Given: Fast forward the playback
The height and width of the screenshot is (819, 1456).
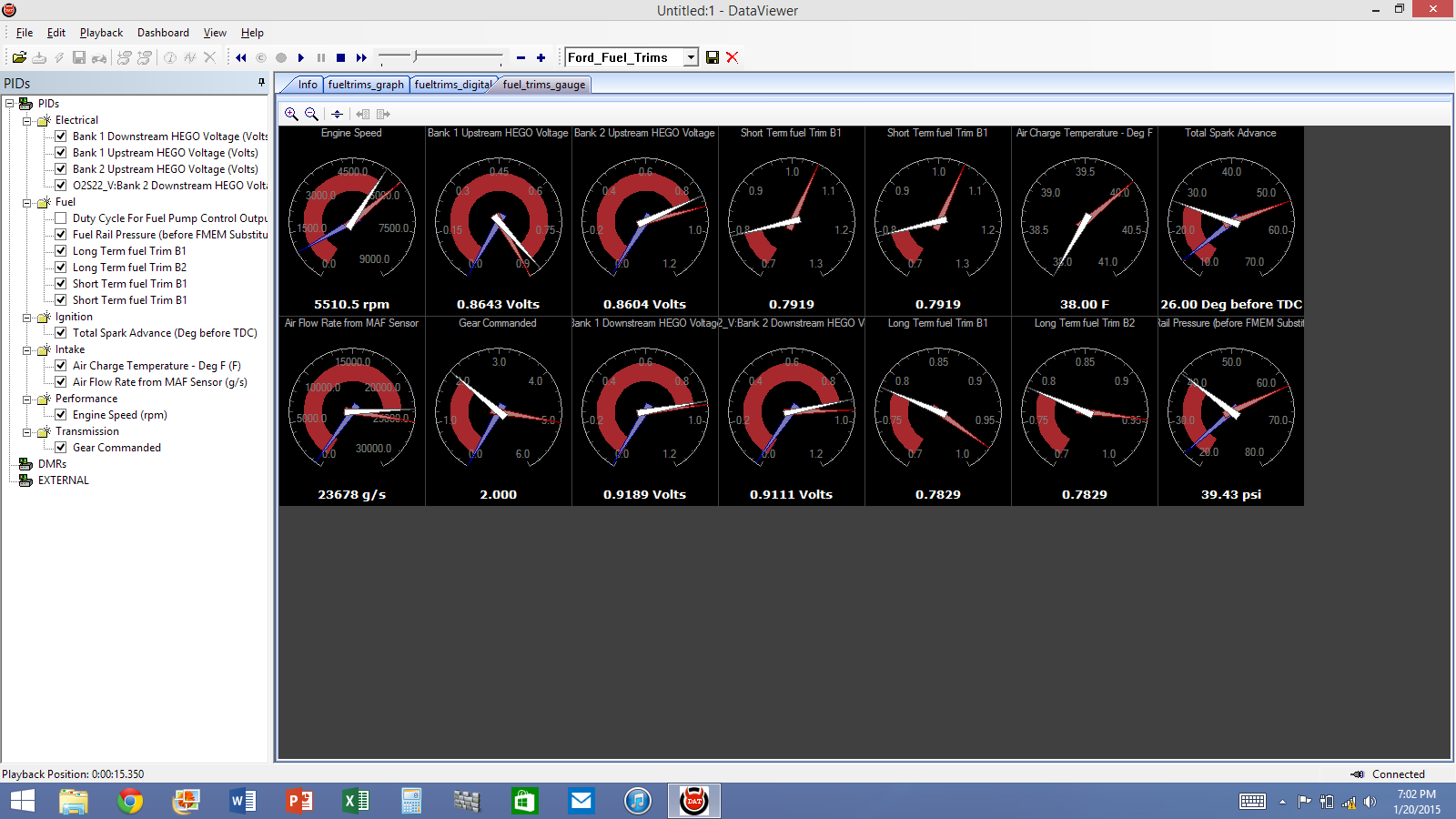Looking at the screenshot, I should 361,57.
